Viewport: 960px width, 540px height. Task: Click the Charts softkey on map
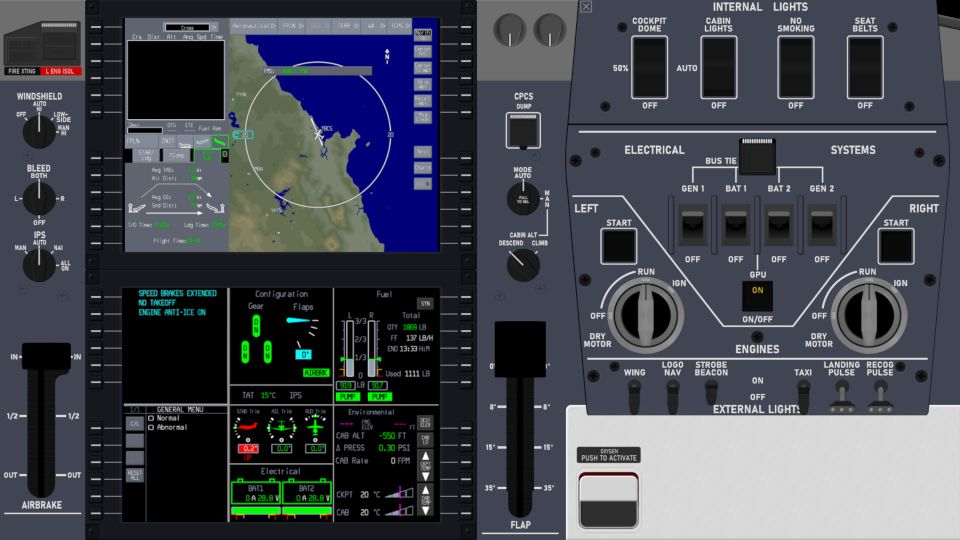click(422, 167)
